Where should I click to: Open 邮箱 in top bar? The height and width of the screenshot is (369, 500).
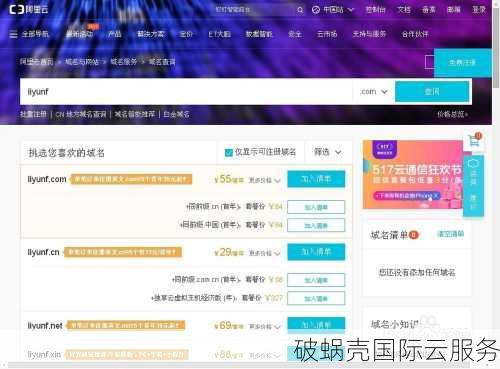pos(453,10)
